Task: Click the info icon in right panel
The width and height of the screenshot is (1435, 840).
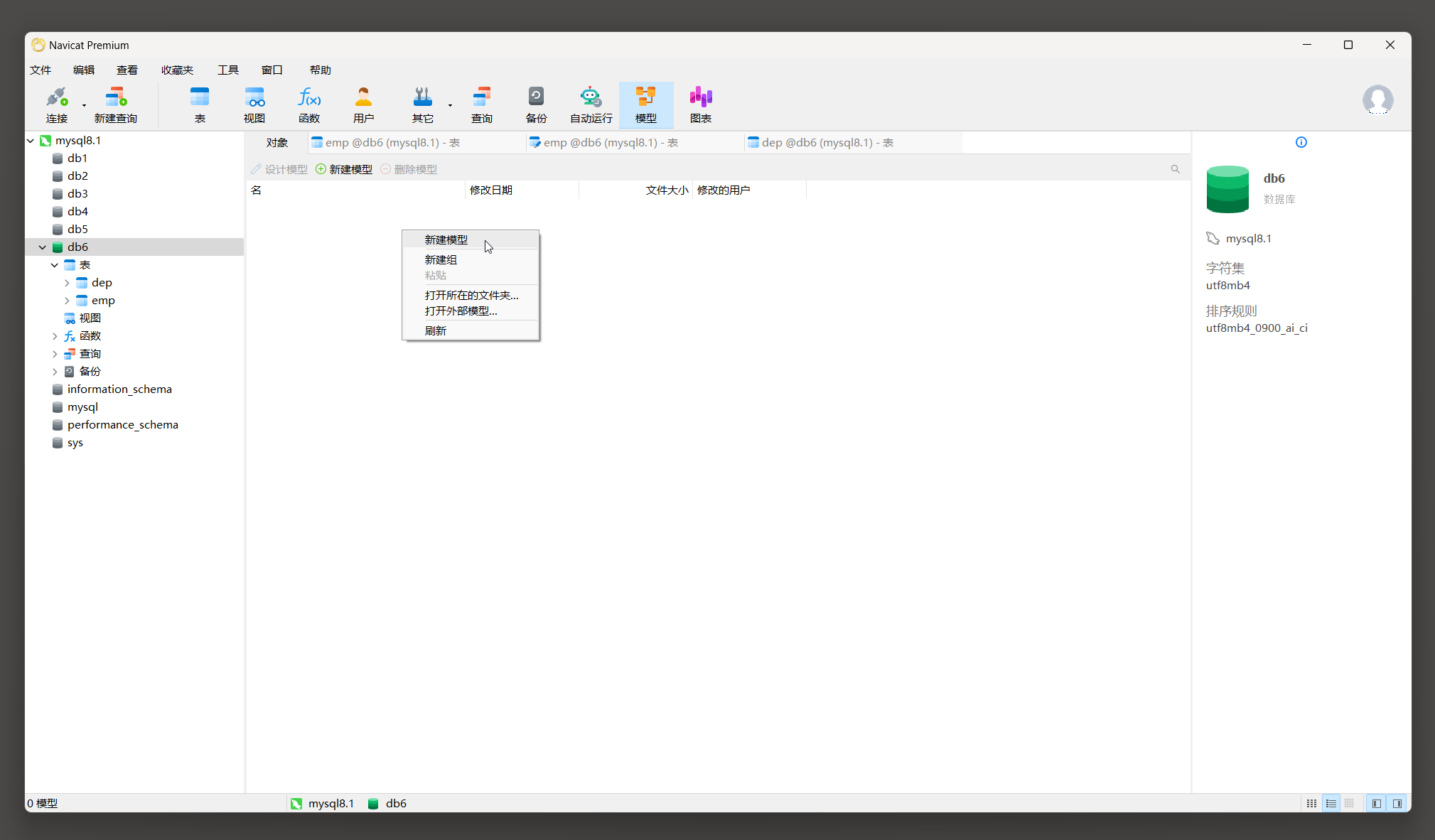Action: pyautogui.click(x=1301, y=142)
